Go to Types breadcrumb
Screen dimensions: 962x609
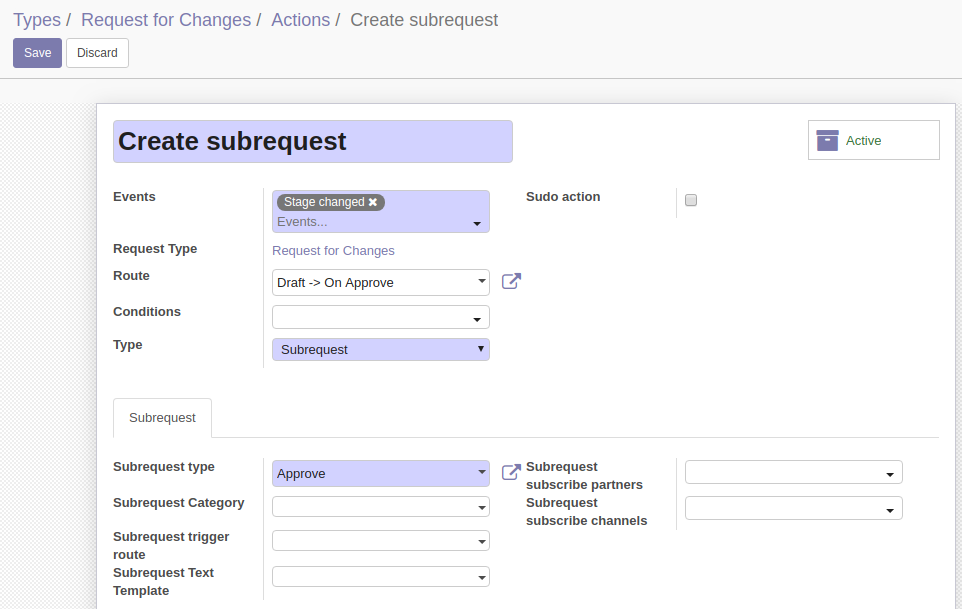click(x=37, y=20)
